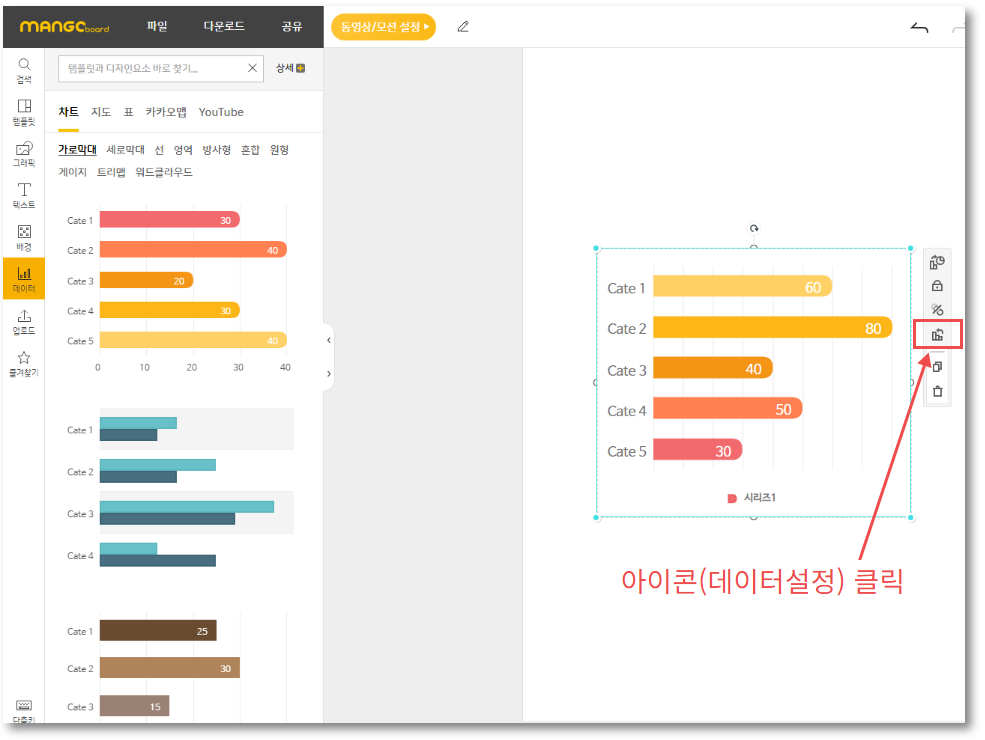Switch to the 표 tab

(128, 112)
